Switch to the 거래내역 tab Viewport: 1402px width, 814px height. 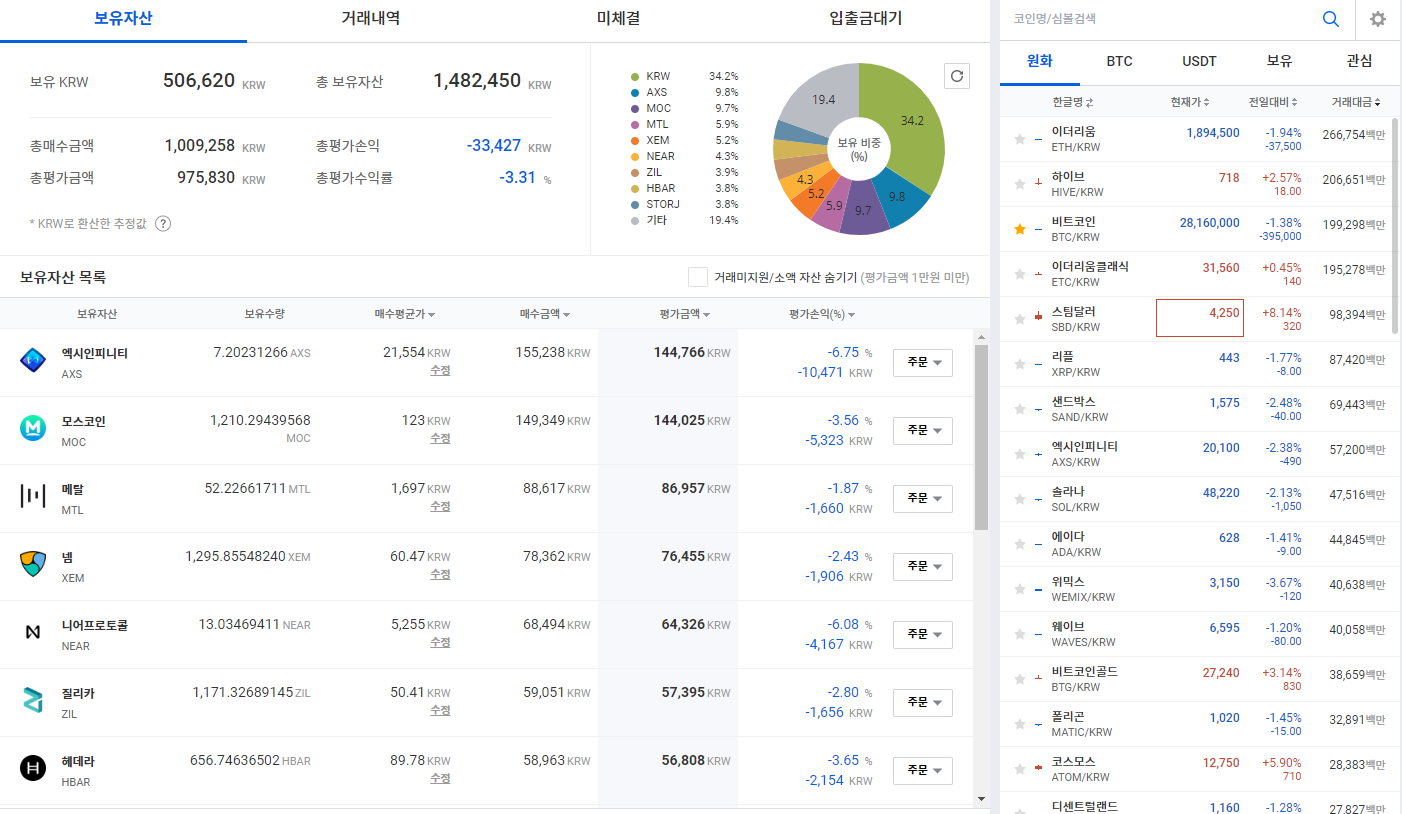pyautogui.click(x=370, y=18)
